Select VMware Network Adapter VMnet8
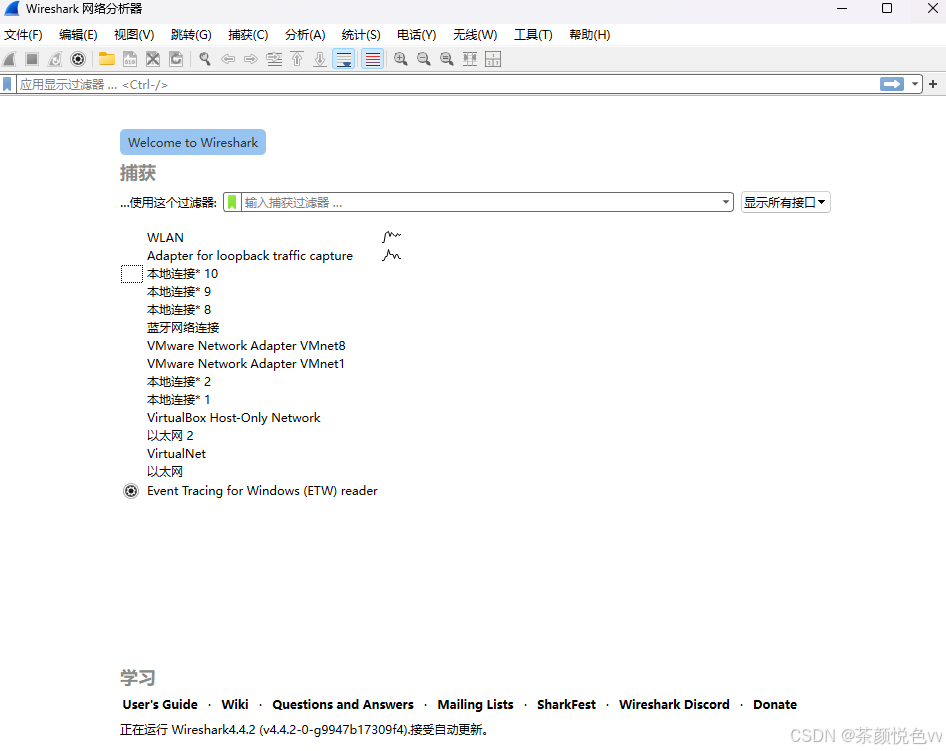Screen dimensions: 946x751 tap(246, 346)
